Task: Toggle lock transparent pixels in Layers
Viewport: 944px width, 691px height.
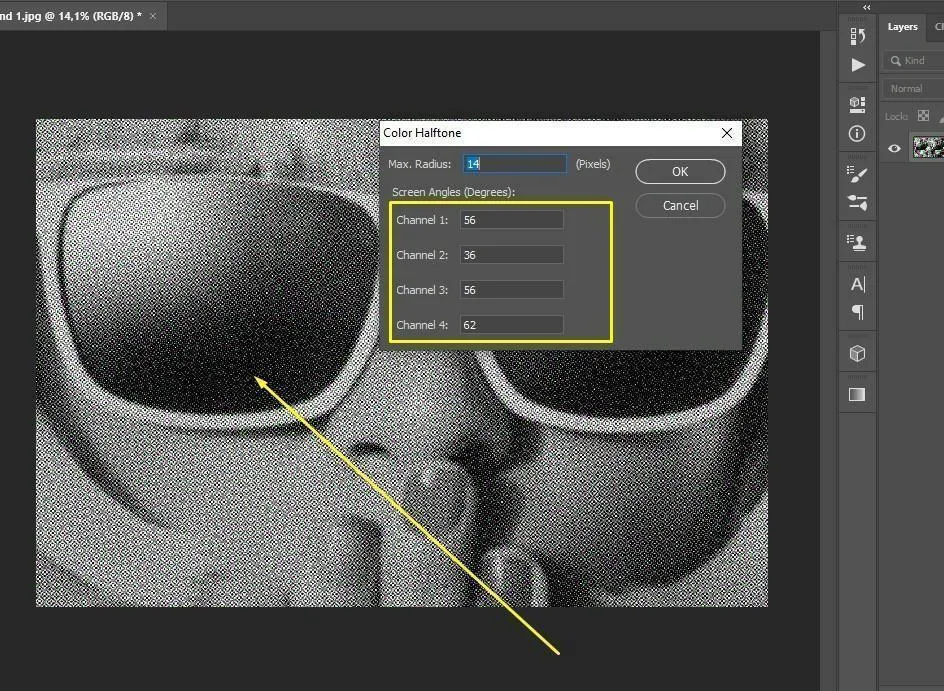Action: 923,116
